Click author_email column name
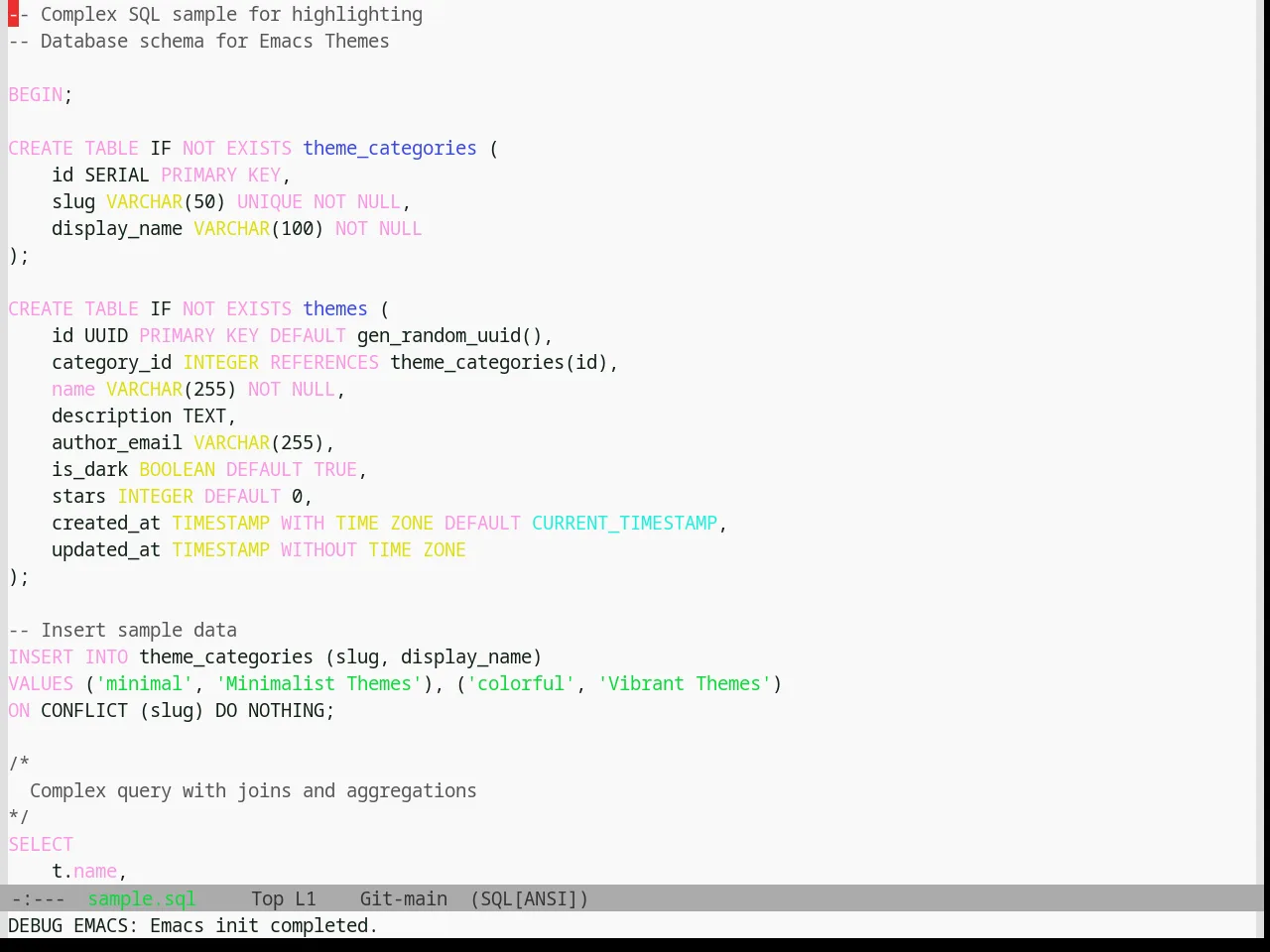Viewport: 1270px width, 952px height. [x=117, y=443]
